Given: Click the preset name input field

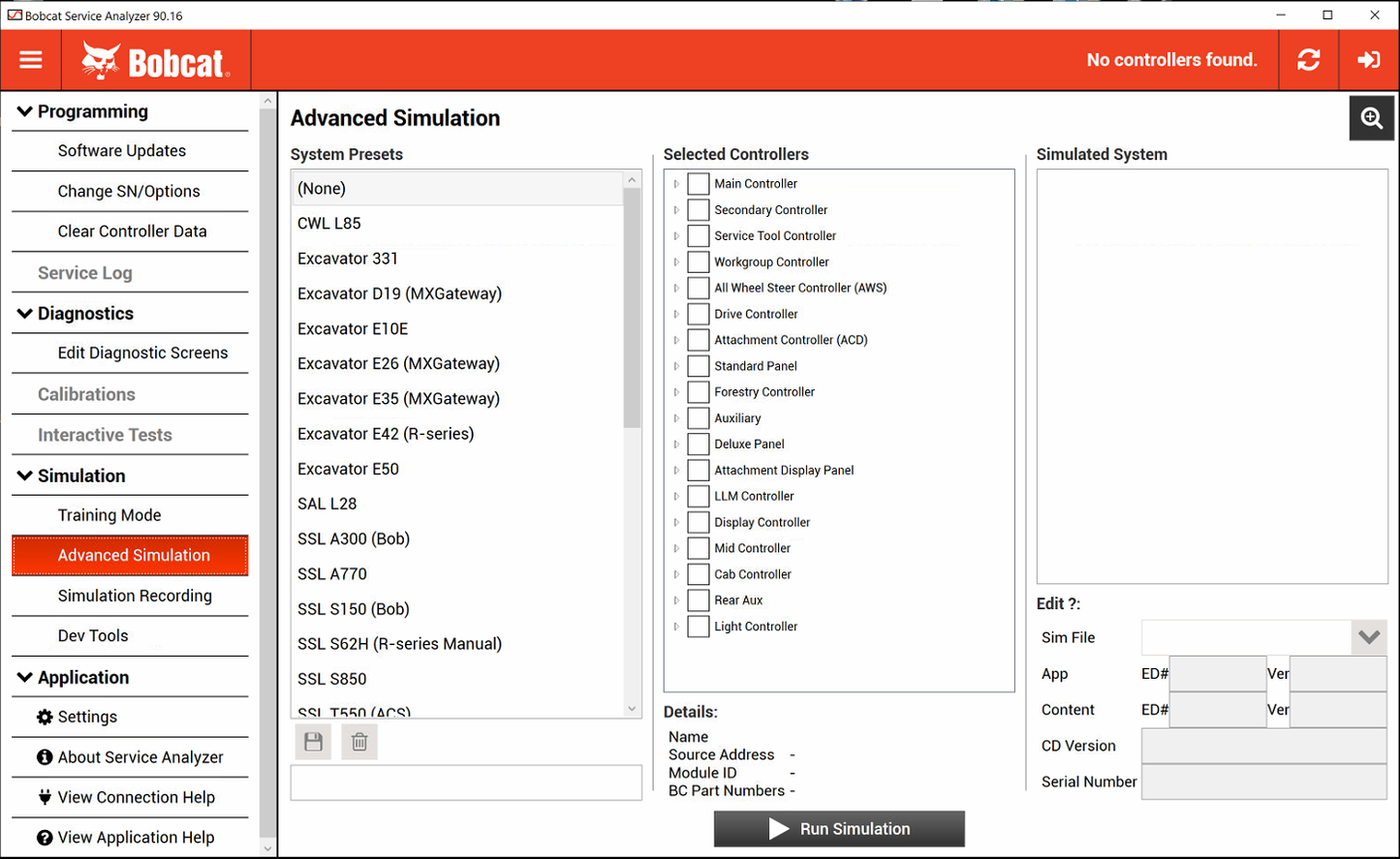Looking at the screenshot, I should 466,782.
